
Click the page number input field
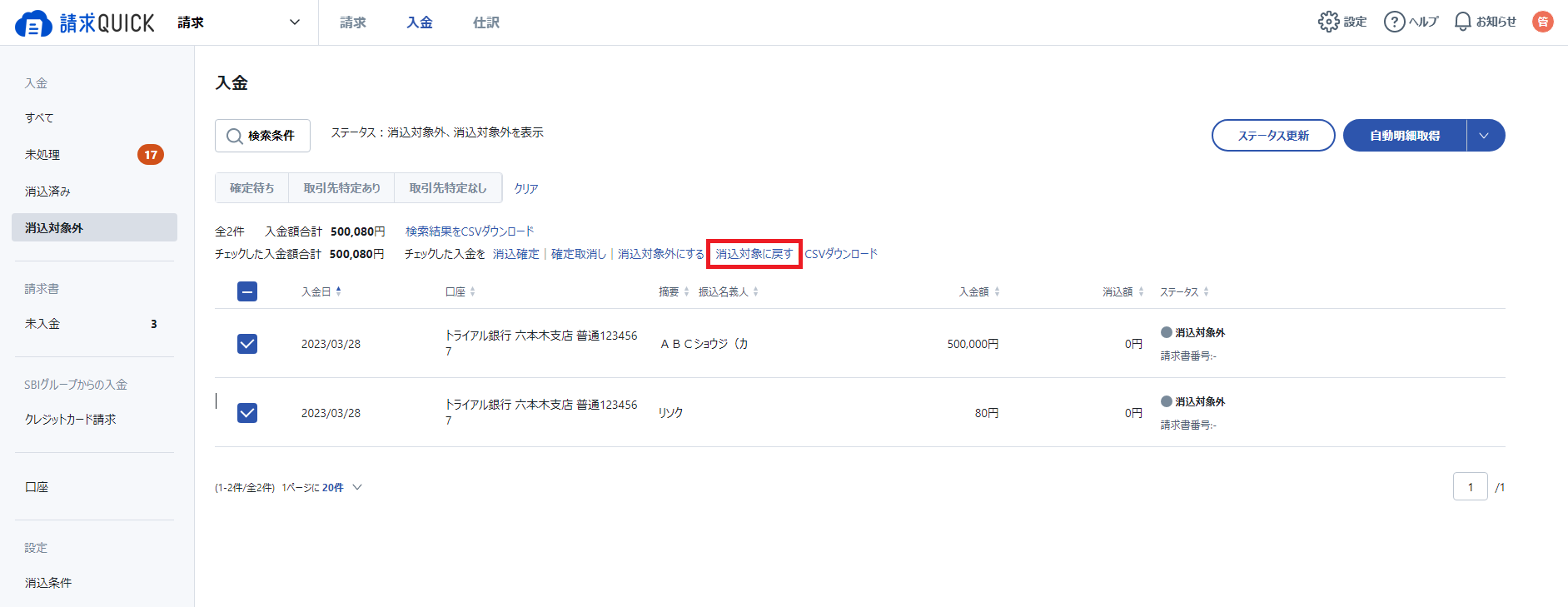(x=1471, y=487)
